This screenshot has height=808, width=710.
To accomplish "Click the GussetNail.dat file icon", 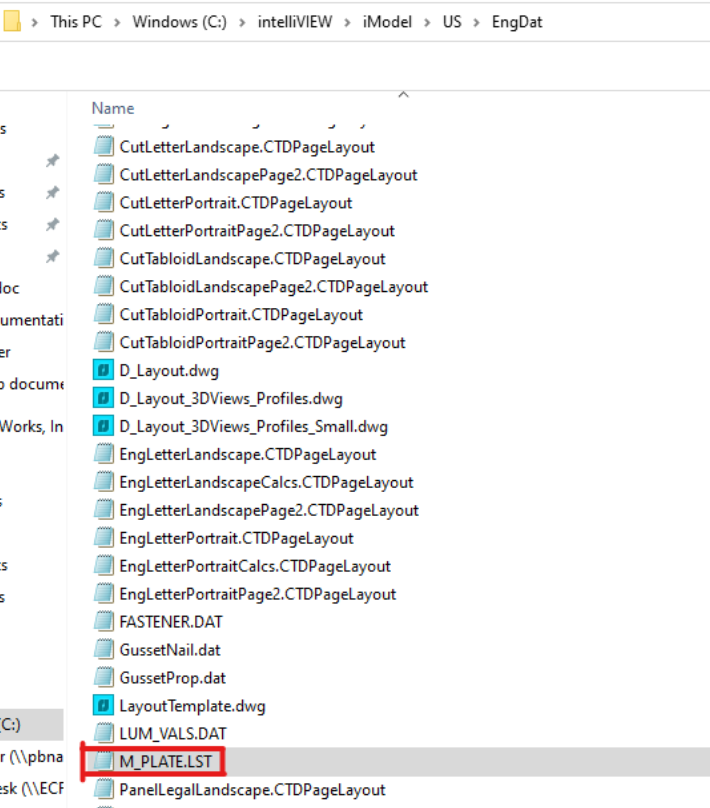I will (x=103, y=650).
